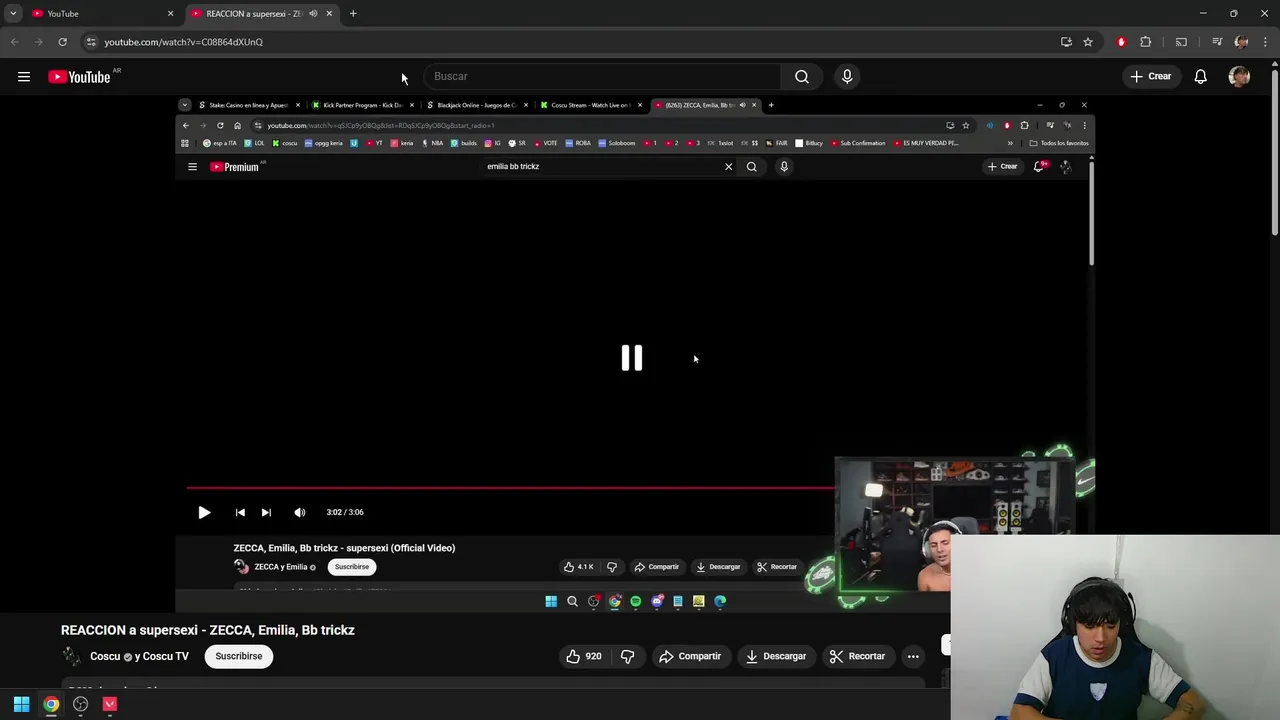
Task: Run the search with the magnifier button
Action: point(802,77)
